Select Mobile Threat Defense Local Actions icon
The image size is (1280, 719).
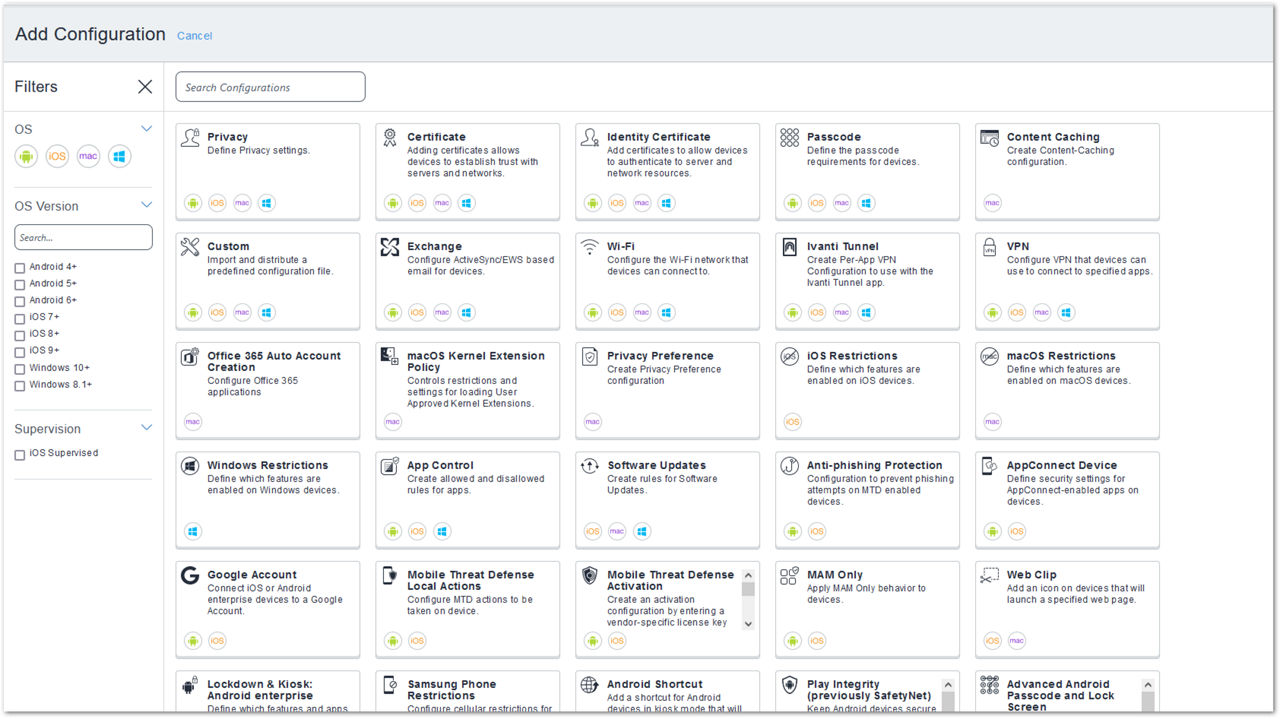390,576
